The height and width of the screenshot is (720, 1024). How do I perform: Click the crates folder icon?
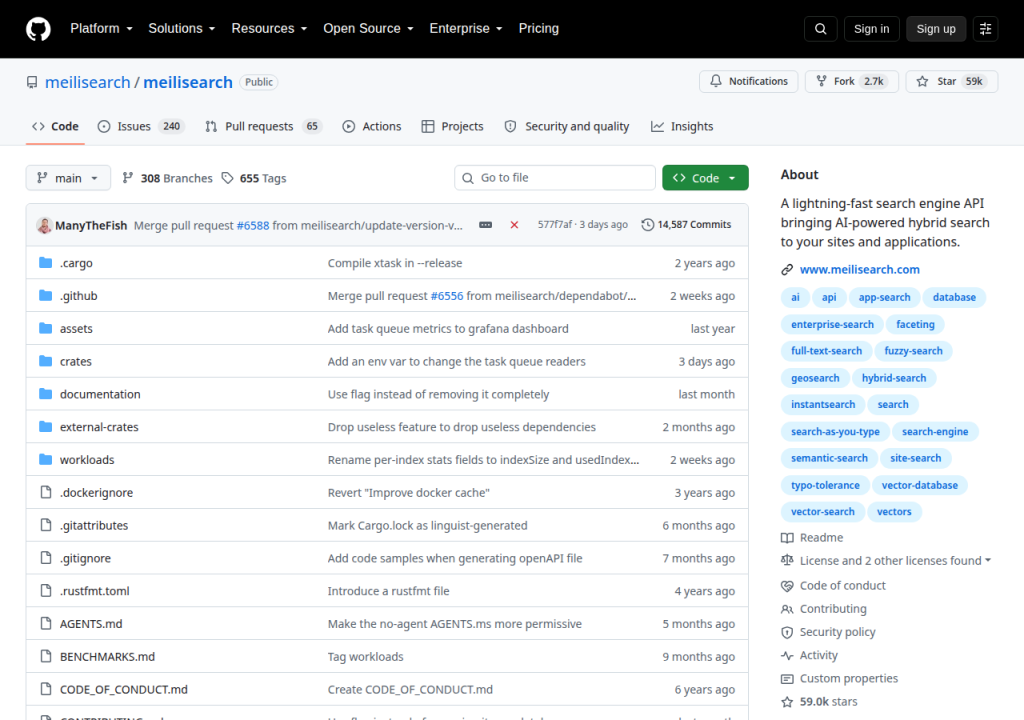coord(46,361)
